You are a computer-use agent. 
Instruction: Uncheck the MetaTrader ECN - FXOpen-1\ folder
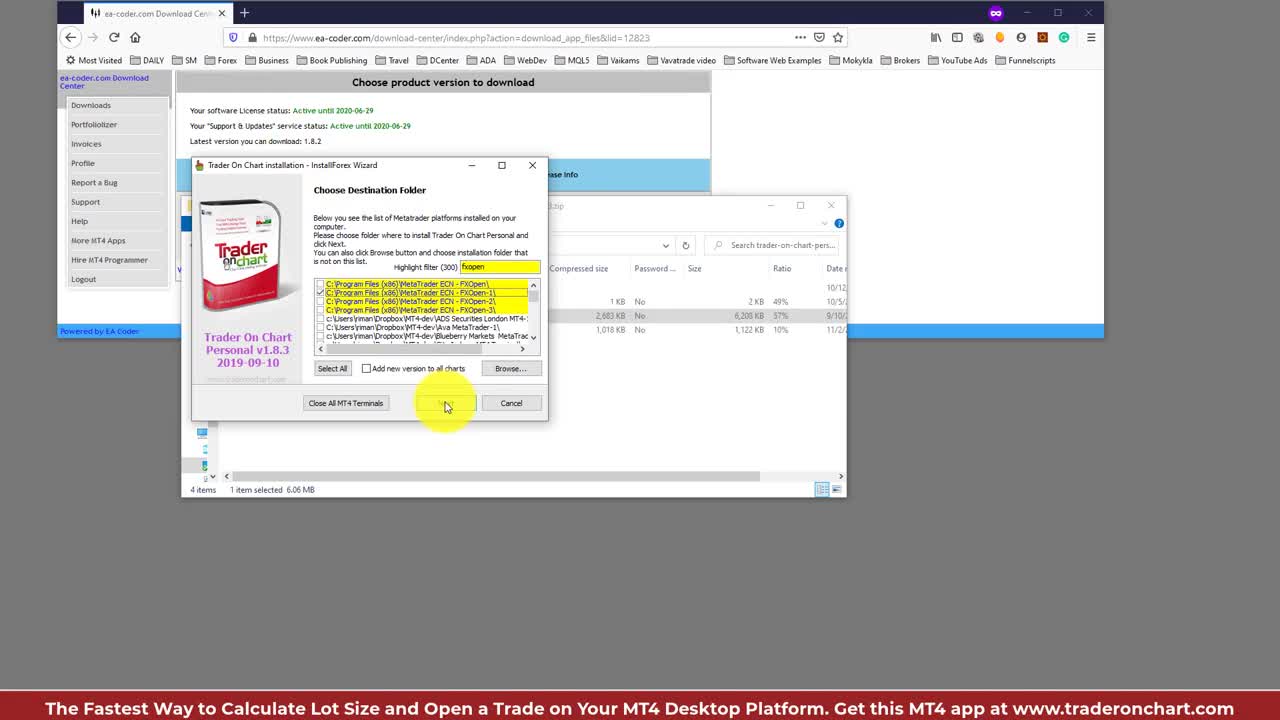click(x=320, y=293)
